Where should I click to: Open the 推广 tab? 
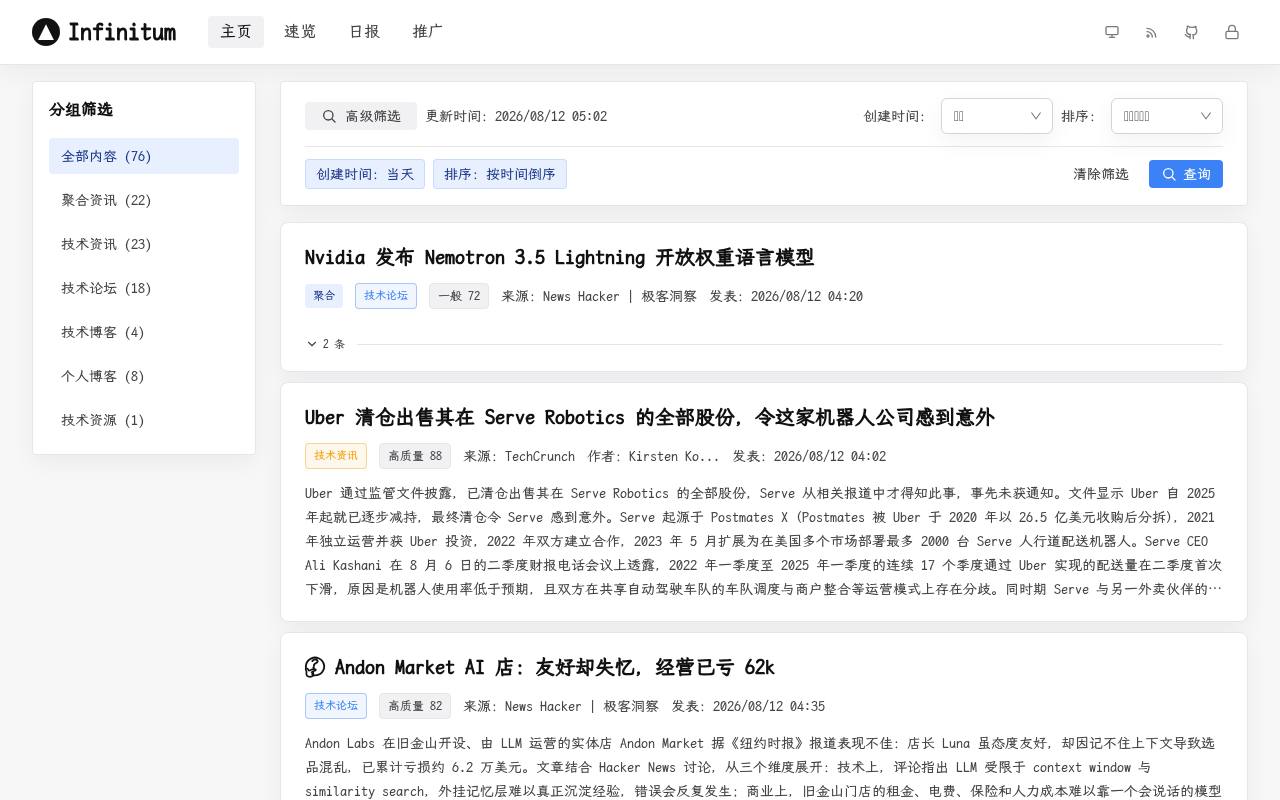(428, 32)
